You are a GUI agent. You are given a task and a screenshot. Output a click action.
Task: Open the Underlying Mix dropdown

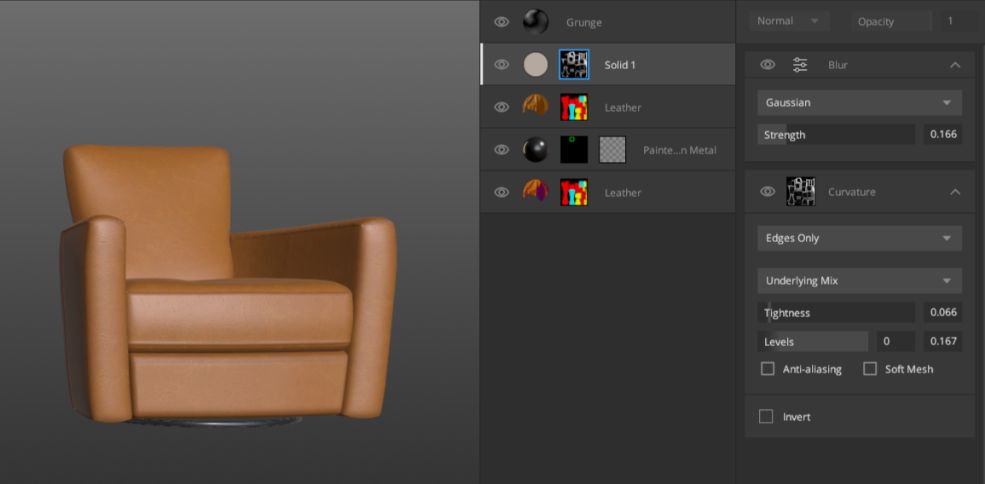point(859,281)
